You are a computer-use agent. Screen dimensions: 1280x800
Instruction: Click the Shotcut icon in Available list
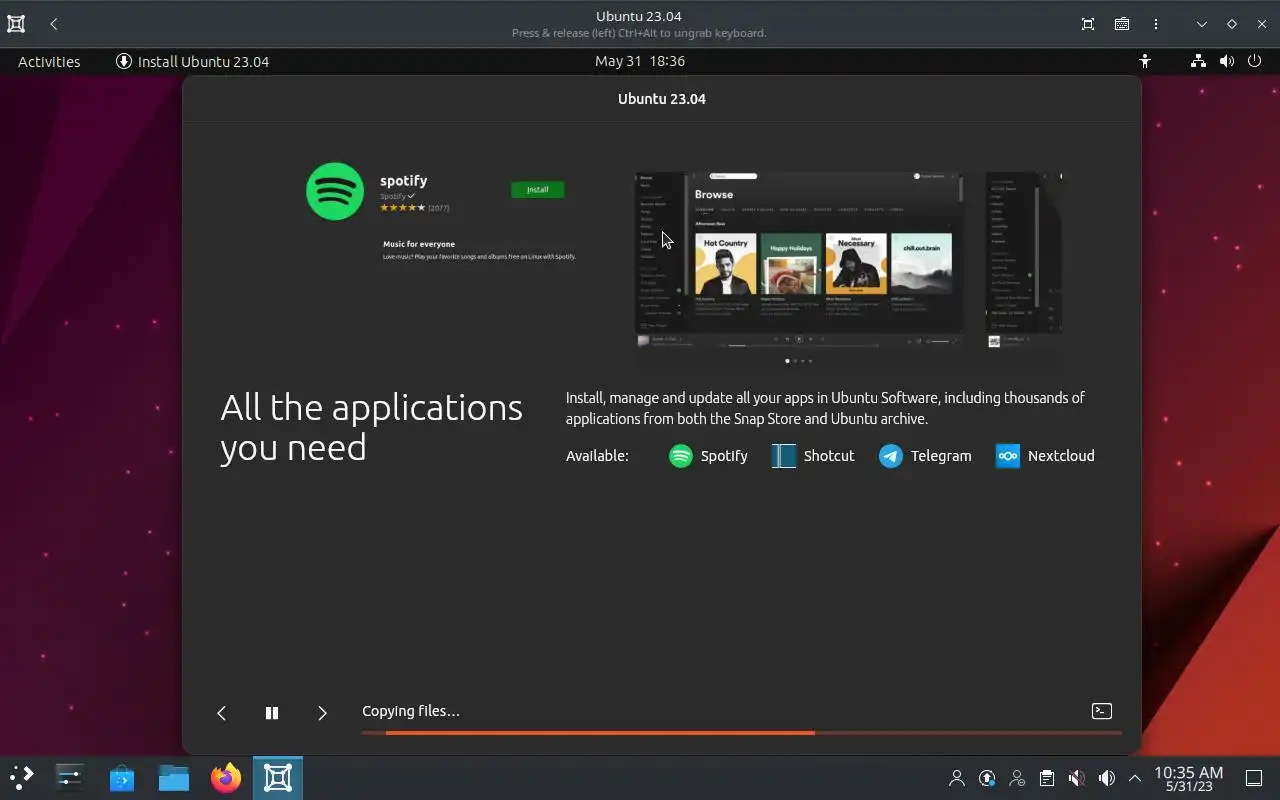click(784, 456)
